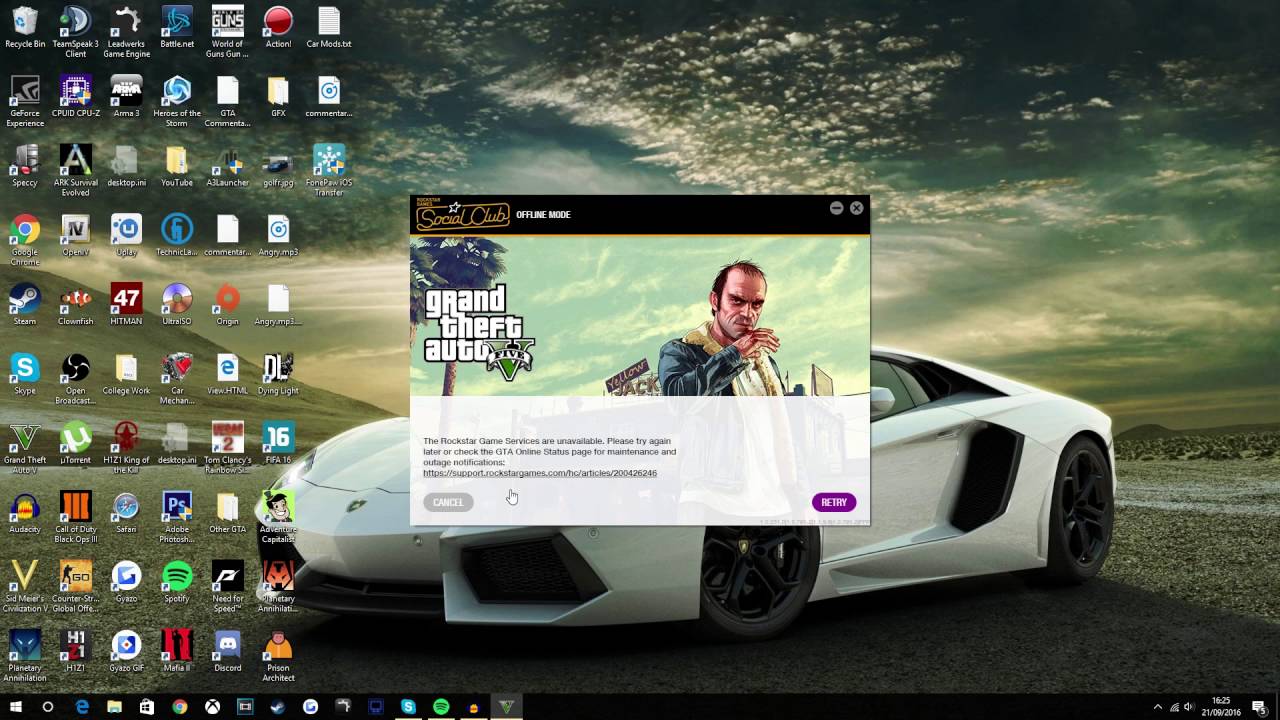This screenshot has height=720, width=1280.
Task: Minimize the Social Club launcher window
Action: click(x=836, y=208)
